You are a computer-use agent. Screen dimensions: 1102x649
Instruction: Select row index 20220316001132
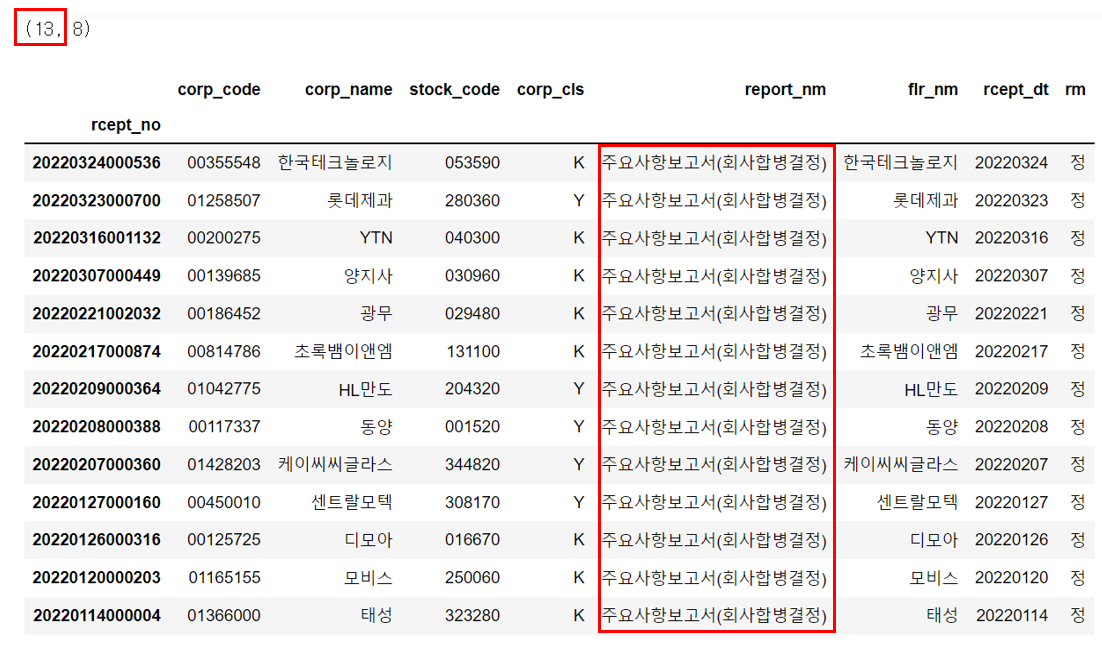(96, 238)
